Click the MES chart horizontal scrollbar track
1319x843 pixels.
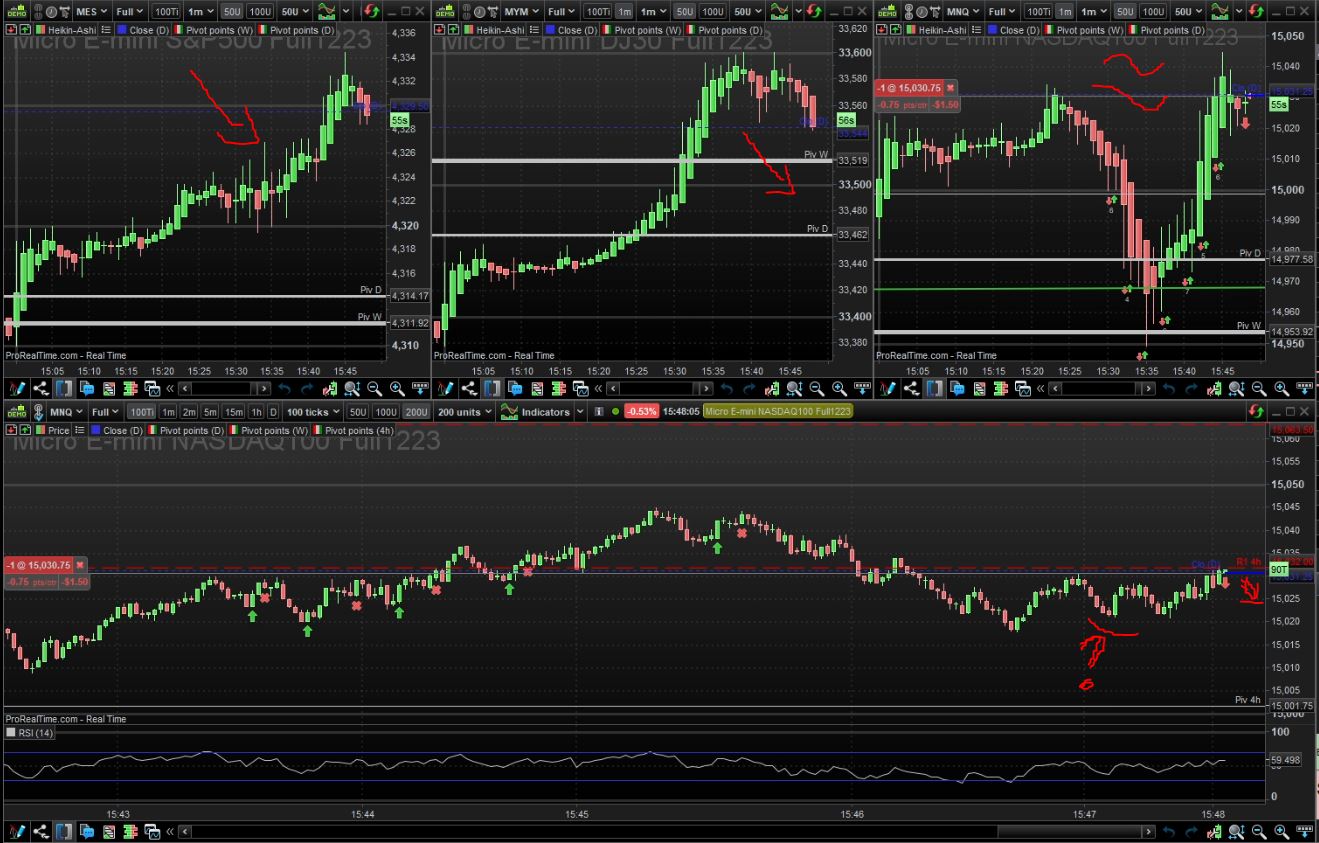pos(225,388)
